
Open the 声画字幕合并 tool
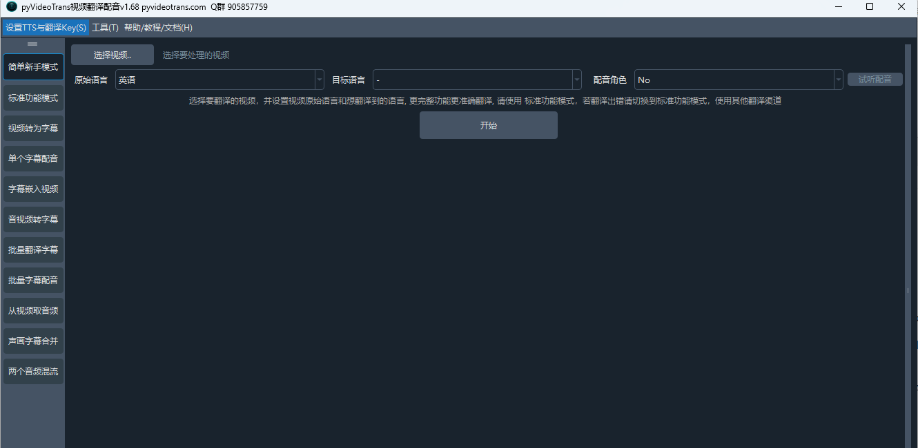[x=33, y=341]
